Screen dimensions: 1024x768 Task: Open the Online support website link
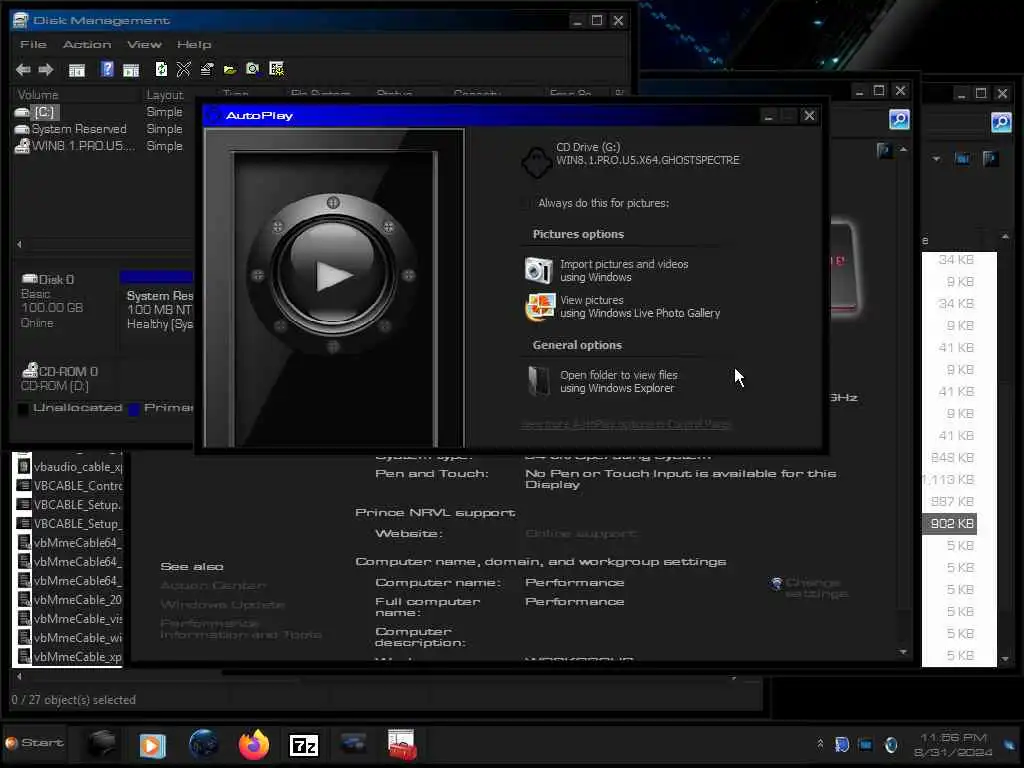[x=581, y=534]
